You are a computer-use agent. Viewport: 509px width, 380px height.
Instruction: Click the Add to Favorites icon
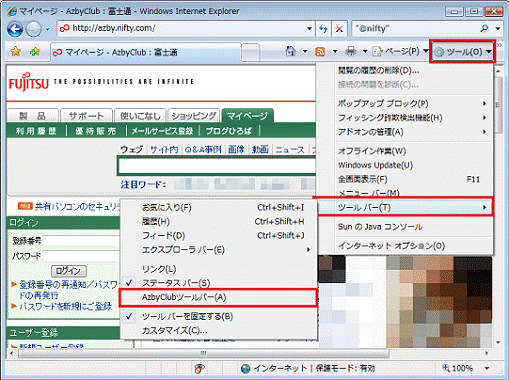tap(35, 52)
